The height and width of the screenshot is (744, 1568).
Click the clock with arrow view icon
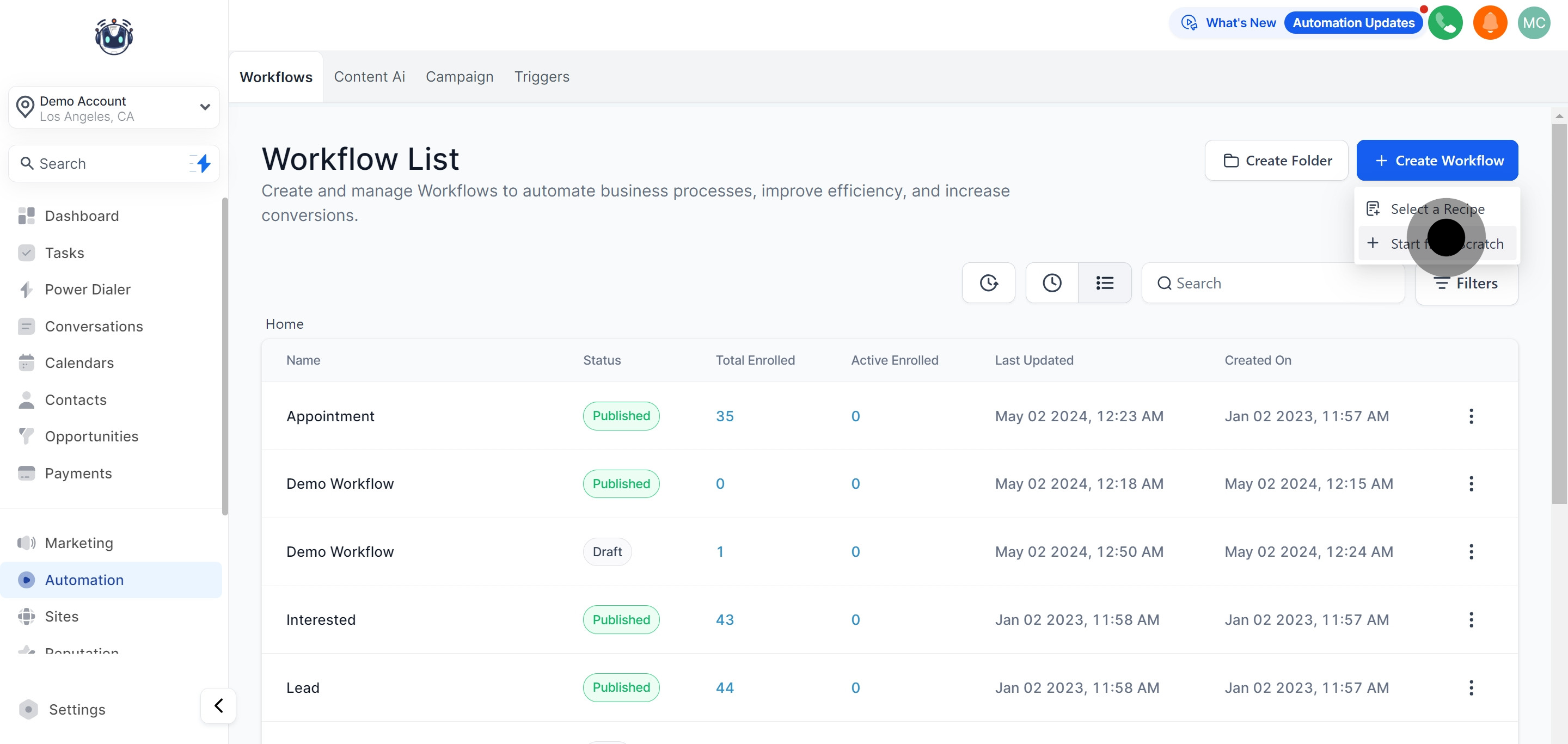pos(988,283)
